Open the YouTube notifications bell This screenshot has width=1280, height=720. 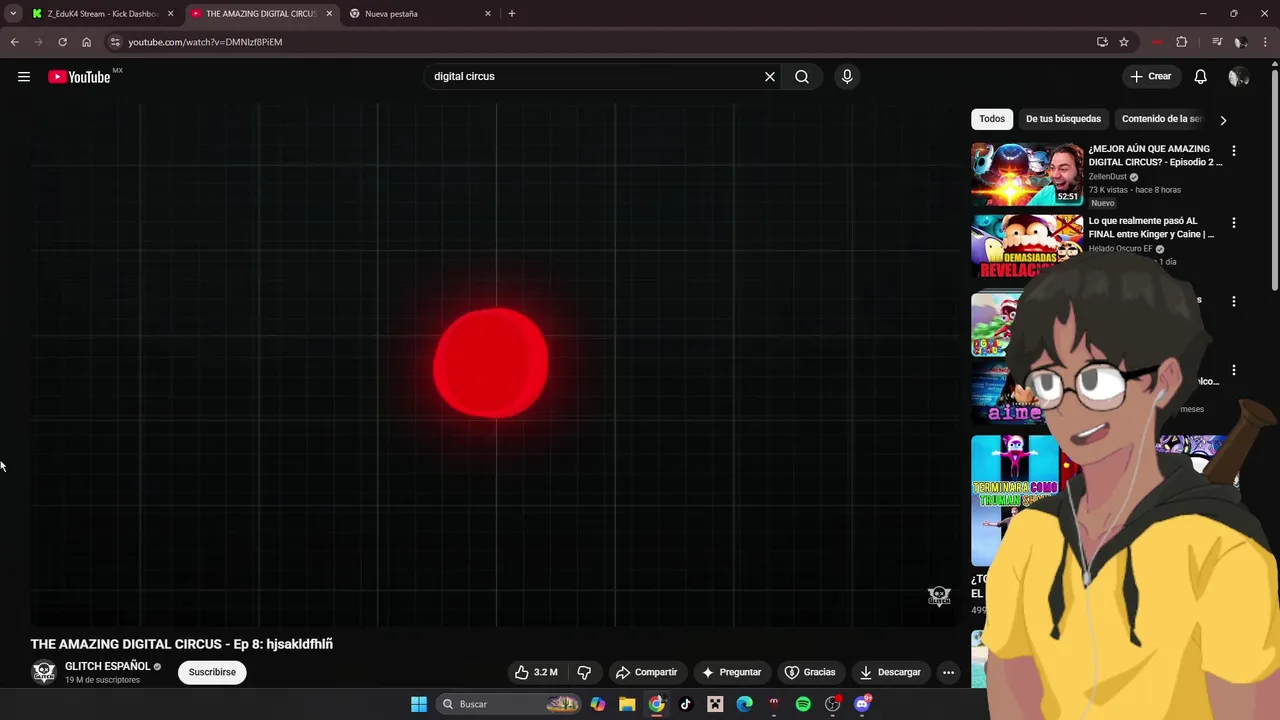1201,77
